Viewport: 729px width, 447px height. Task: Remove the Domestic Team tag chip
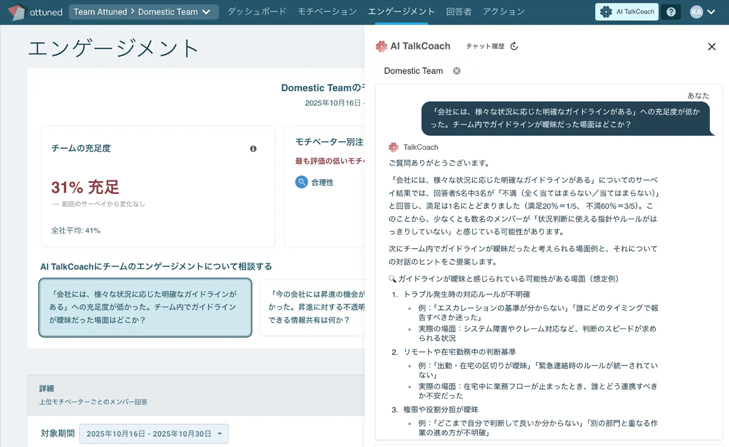[x=457, y=71]
